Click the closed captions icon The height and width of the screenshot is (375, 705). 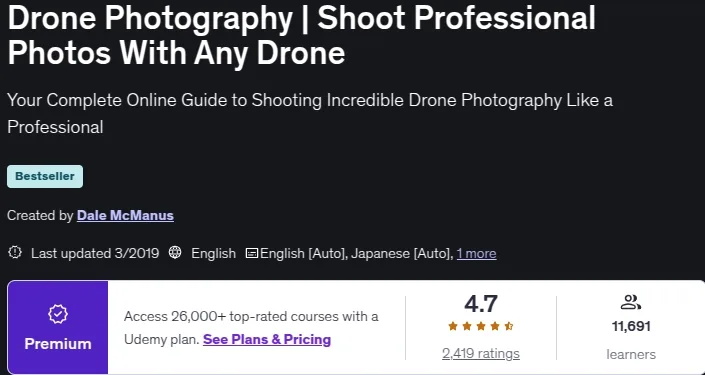[252, 253]
